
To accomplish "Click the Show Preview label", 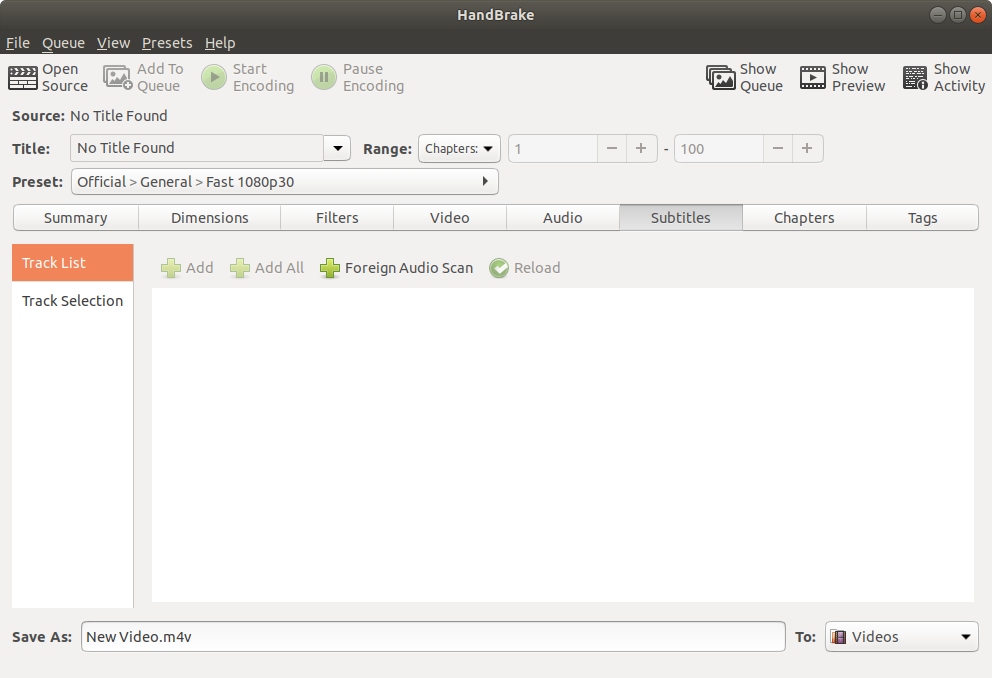I will click(859, 77).
